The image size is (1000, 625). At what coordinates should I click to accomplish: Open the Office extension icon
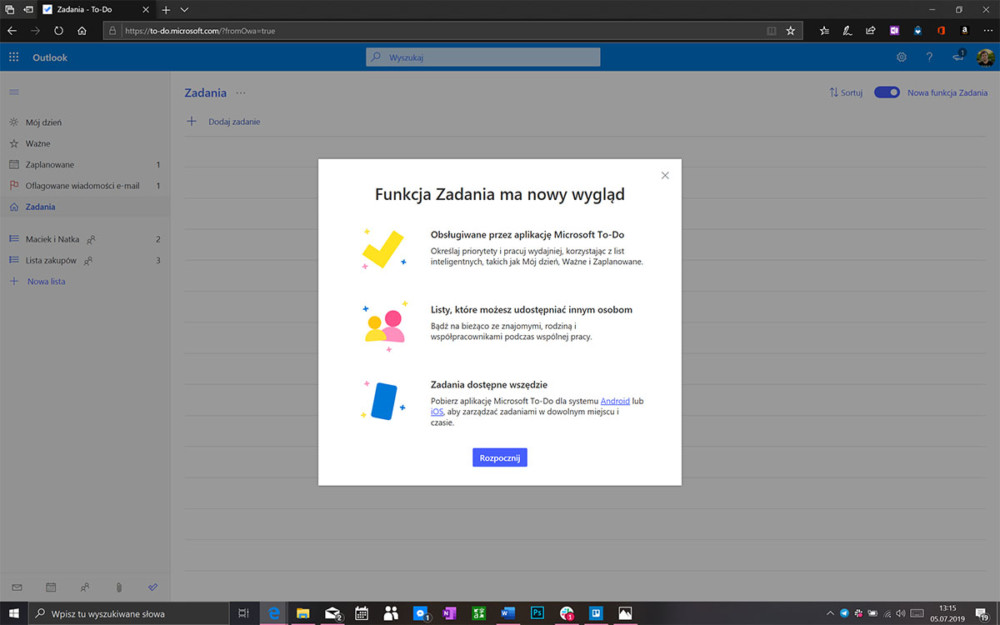click(x=941, y=31)
